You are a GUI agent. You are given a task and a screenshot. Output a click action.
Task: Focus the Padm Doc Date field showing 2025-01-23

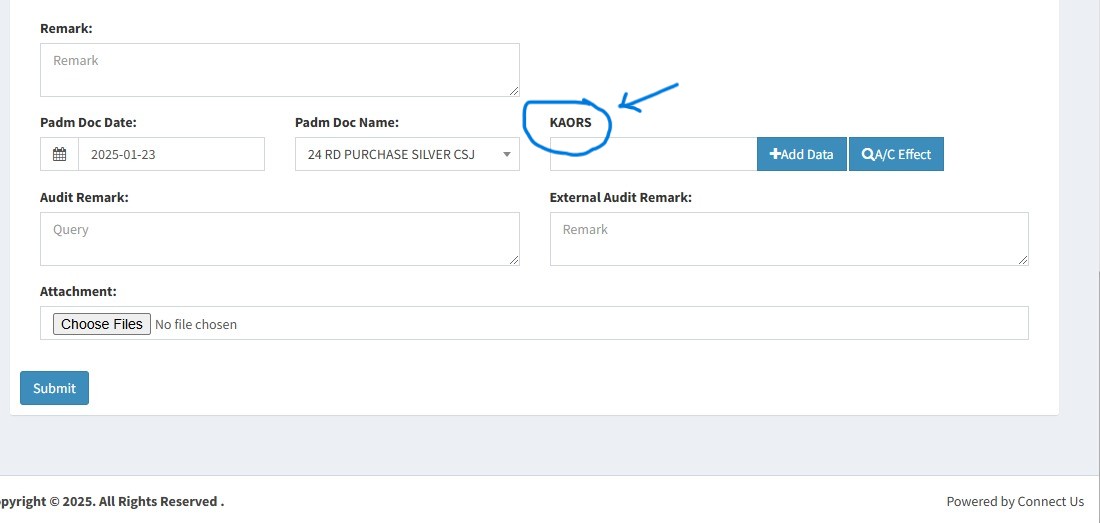171,154
